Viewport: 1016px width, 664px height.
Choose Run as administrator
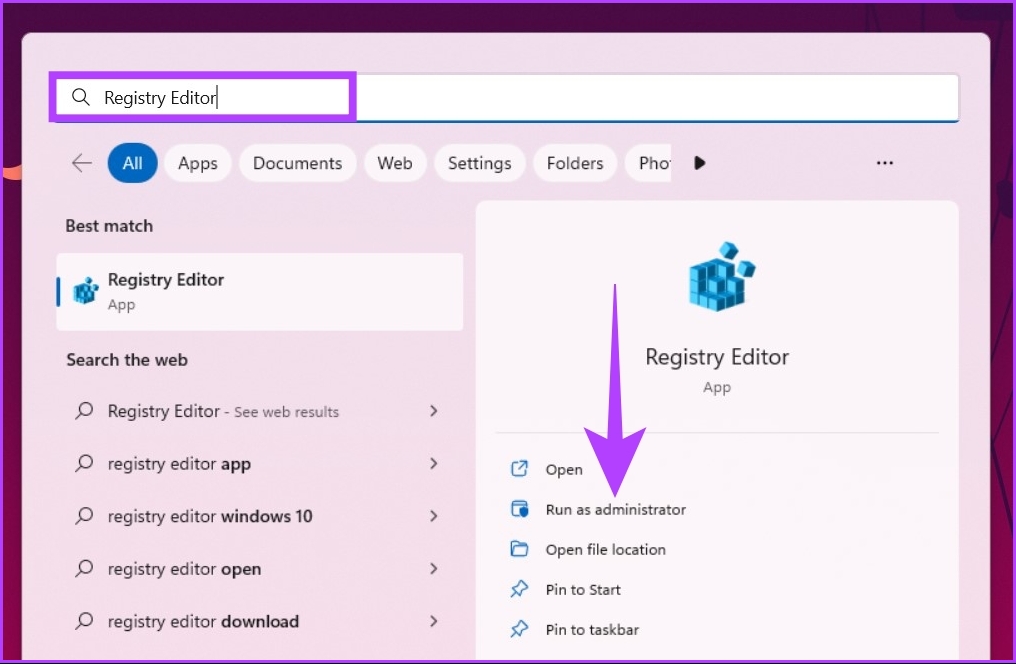[x=616, y=509]
